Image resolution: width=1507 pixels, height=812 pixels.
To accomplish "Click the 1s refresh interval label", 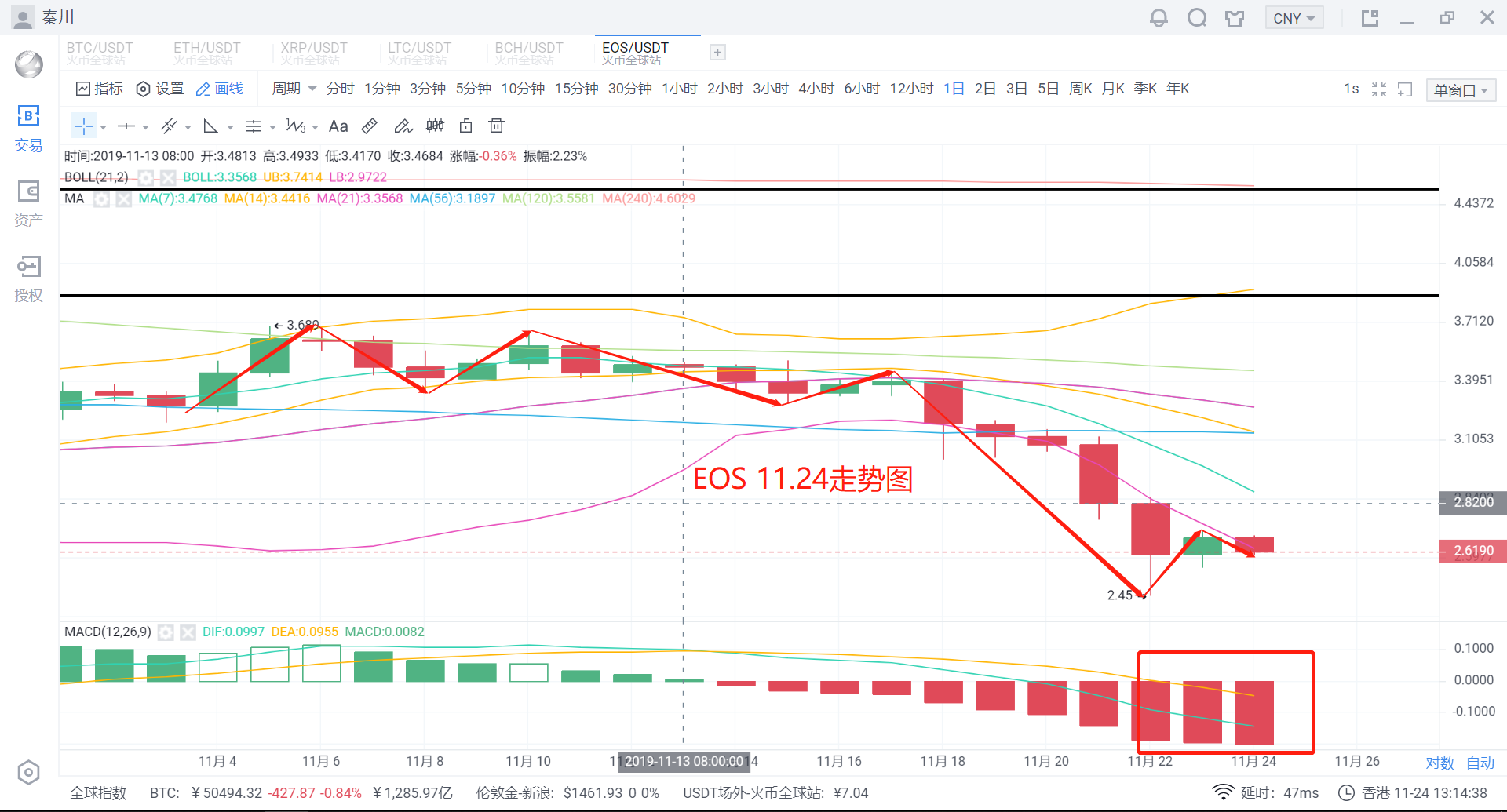I will click(x=1351, y=89).
